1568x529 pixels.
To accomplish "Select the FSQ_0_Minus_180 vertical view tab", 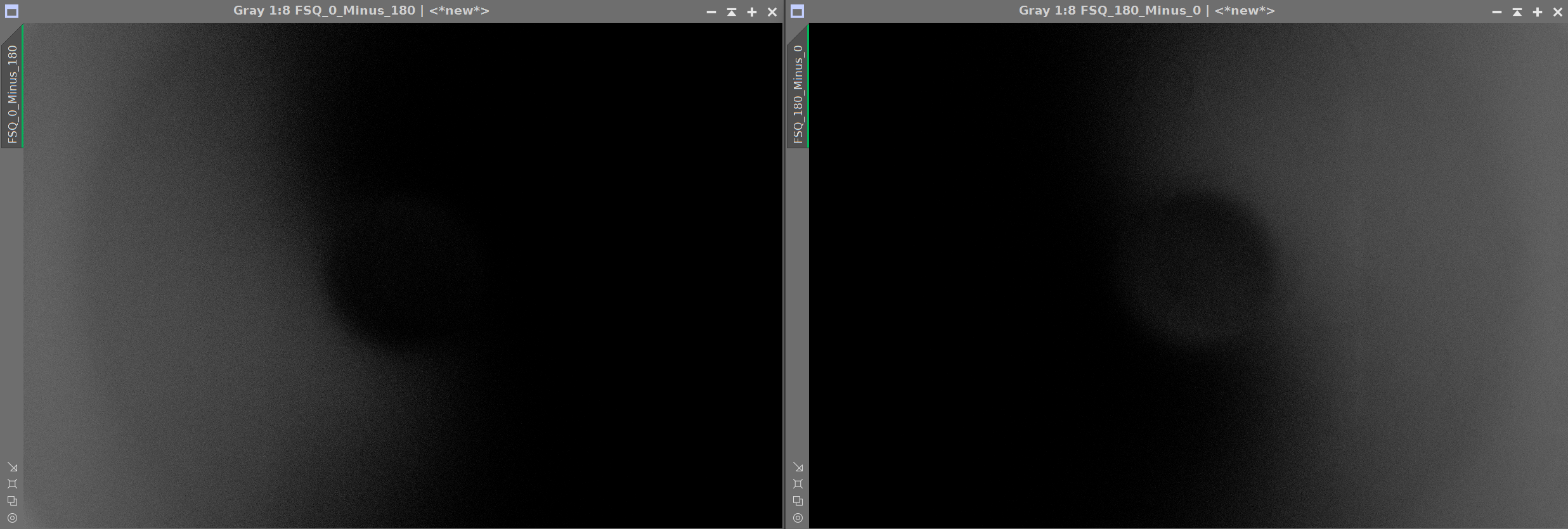I will 12,87.
